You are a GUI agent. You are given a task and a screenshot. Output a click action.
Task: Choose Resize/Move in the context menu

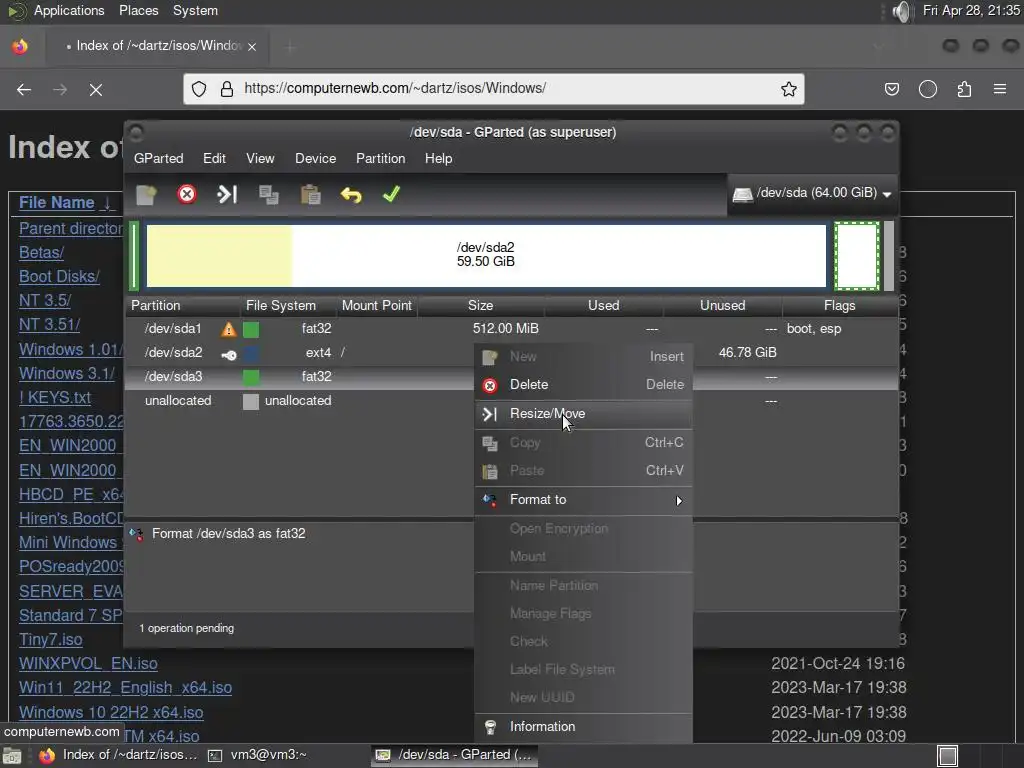(583, 414)
